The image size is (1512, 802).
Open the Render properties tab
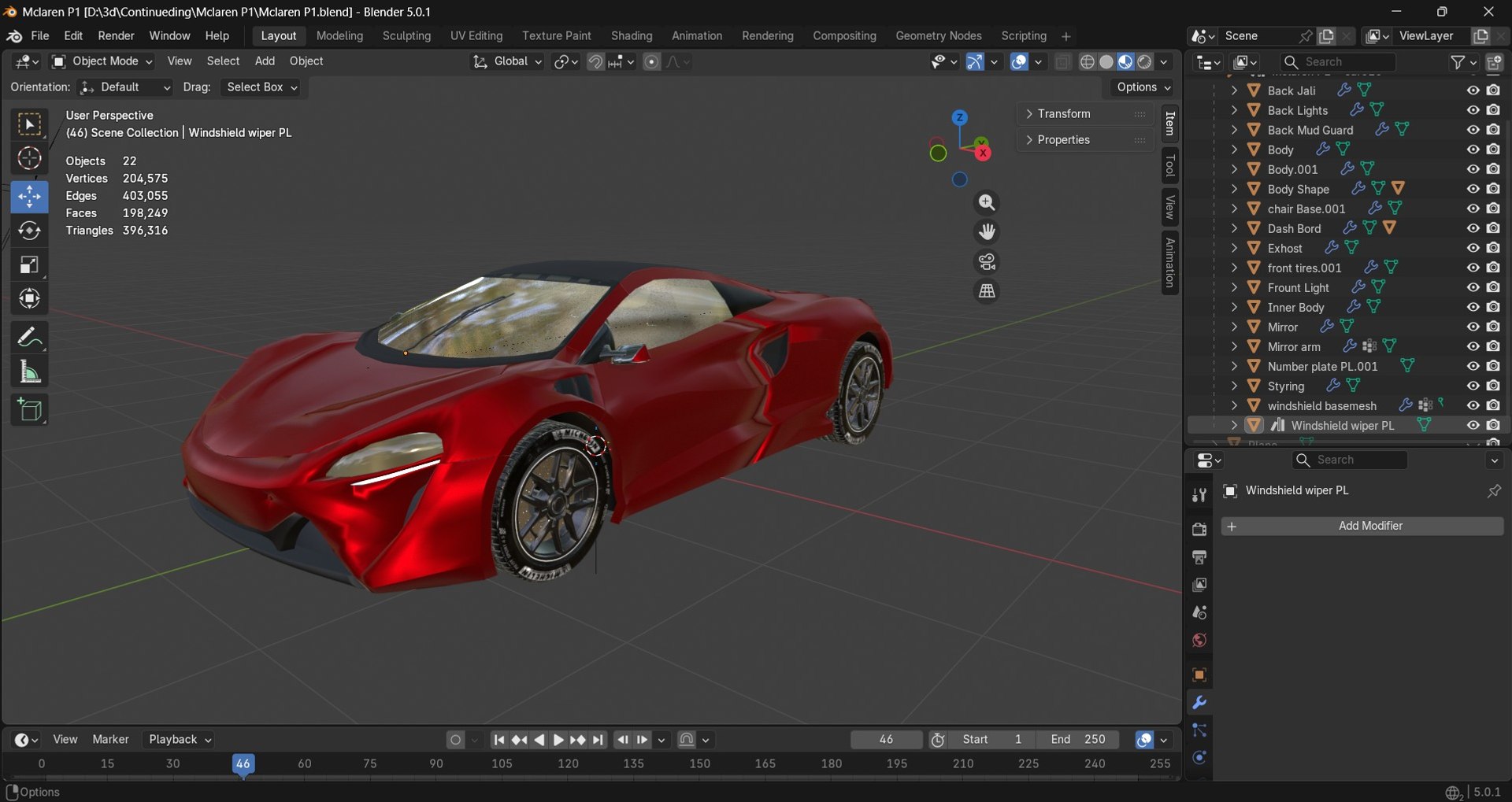point(1199,529)
